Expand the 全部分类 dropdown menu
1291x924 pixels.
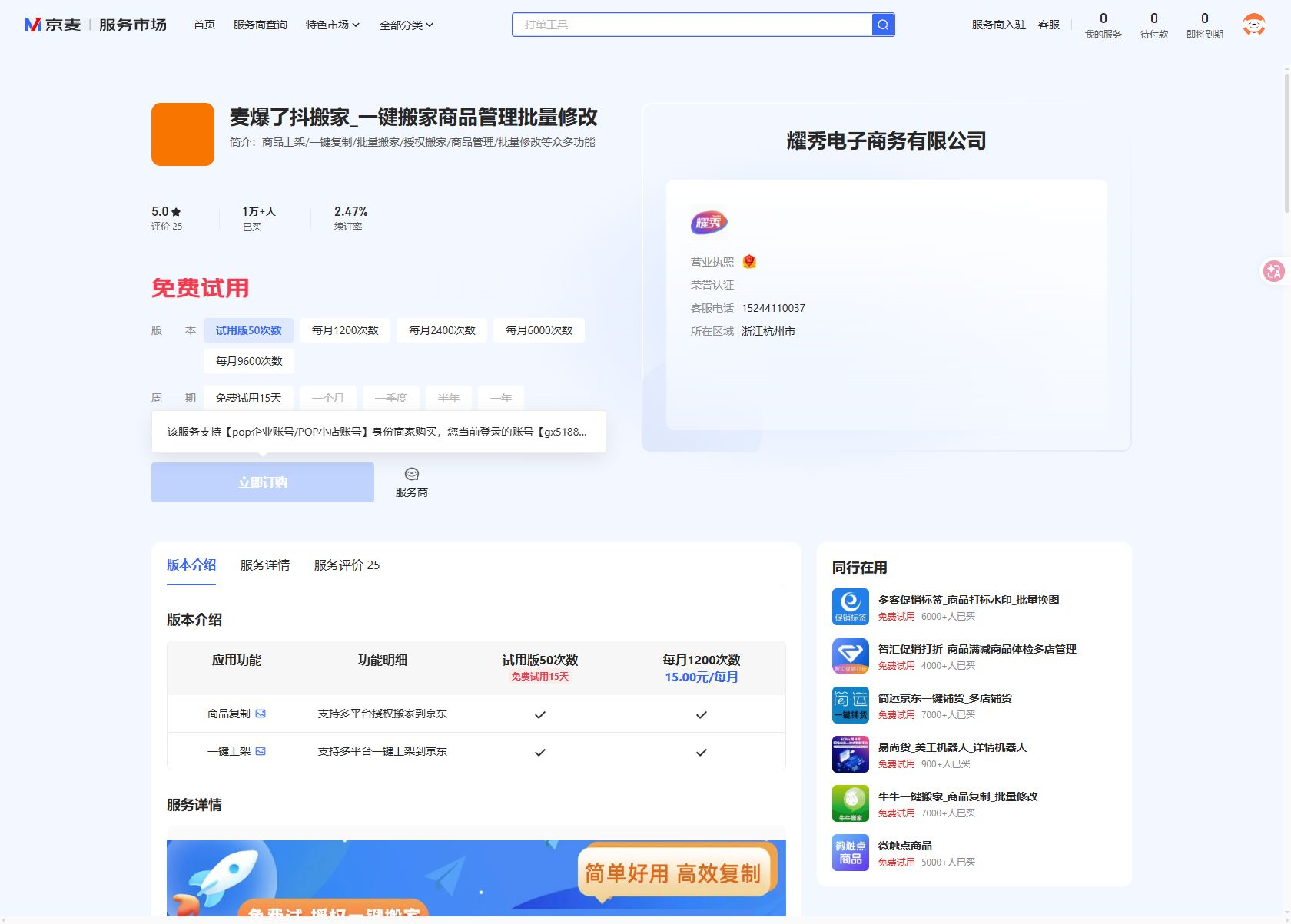407,25
